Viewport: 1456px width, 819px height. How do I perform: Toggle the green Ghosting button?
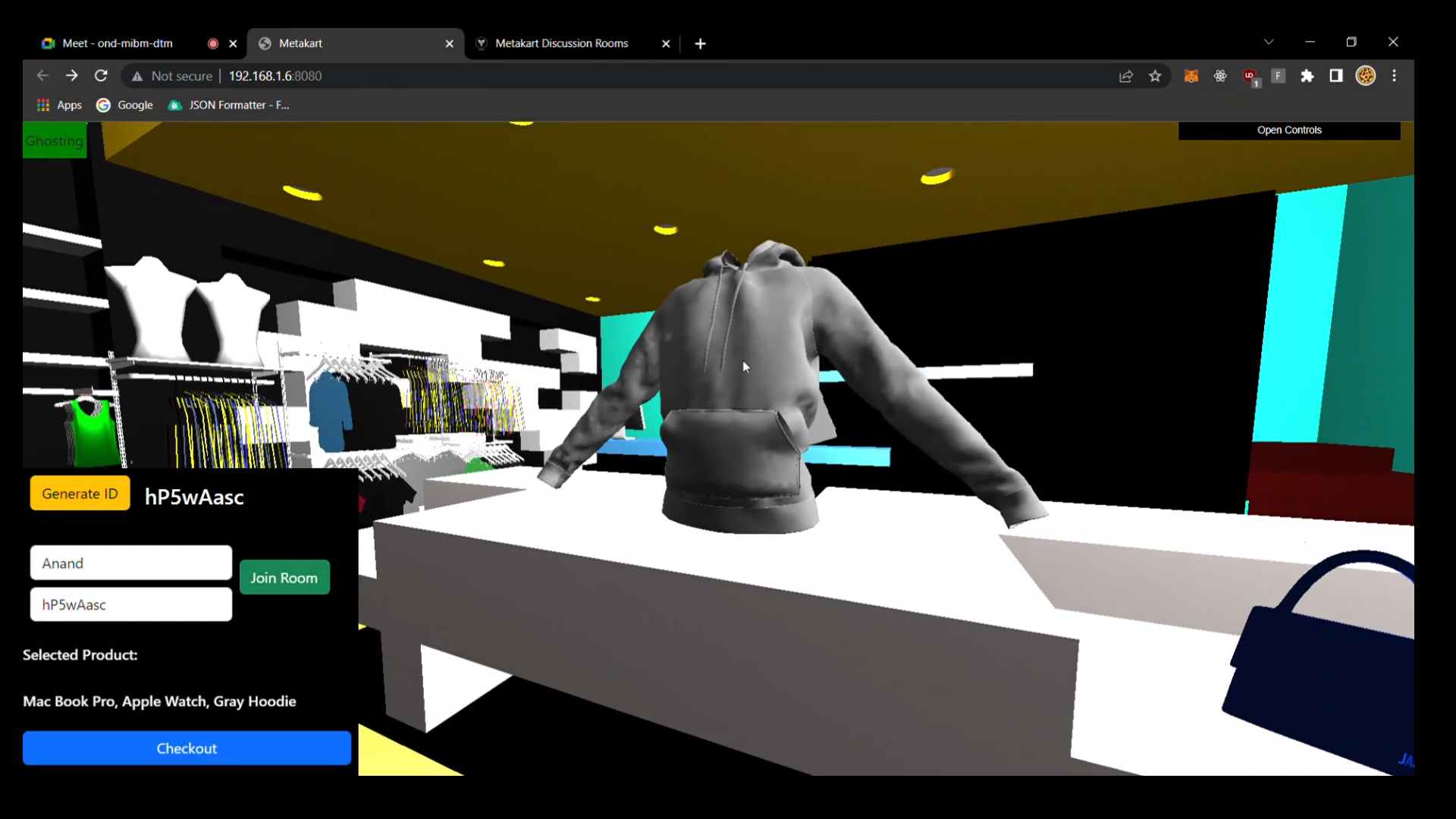55,141
